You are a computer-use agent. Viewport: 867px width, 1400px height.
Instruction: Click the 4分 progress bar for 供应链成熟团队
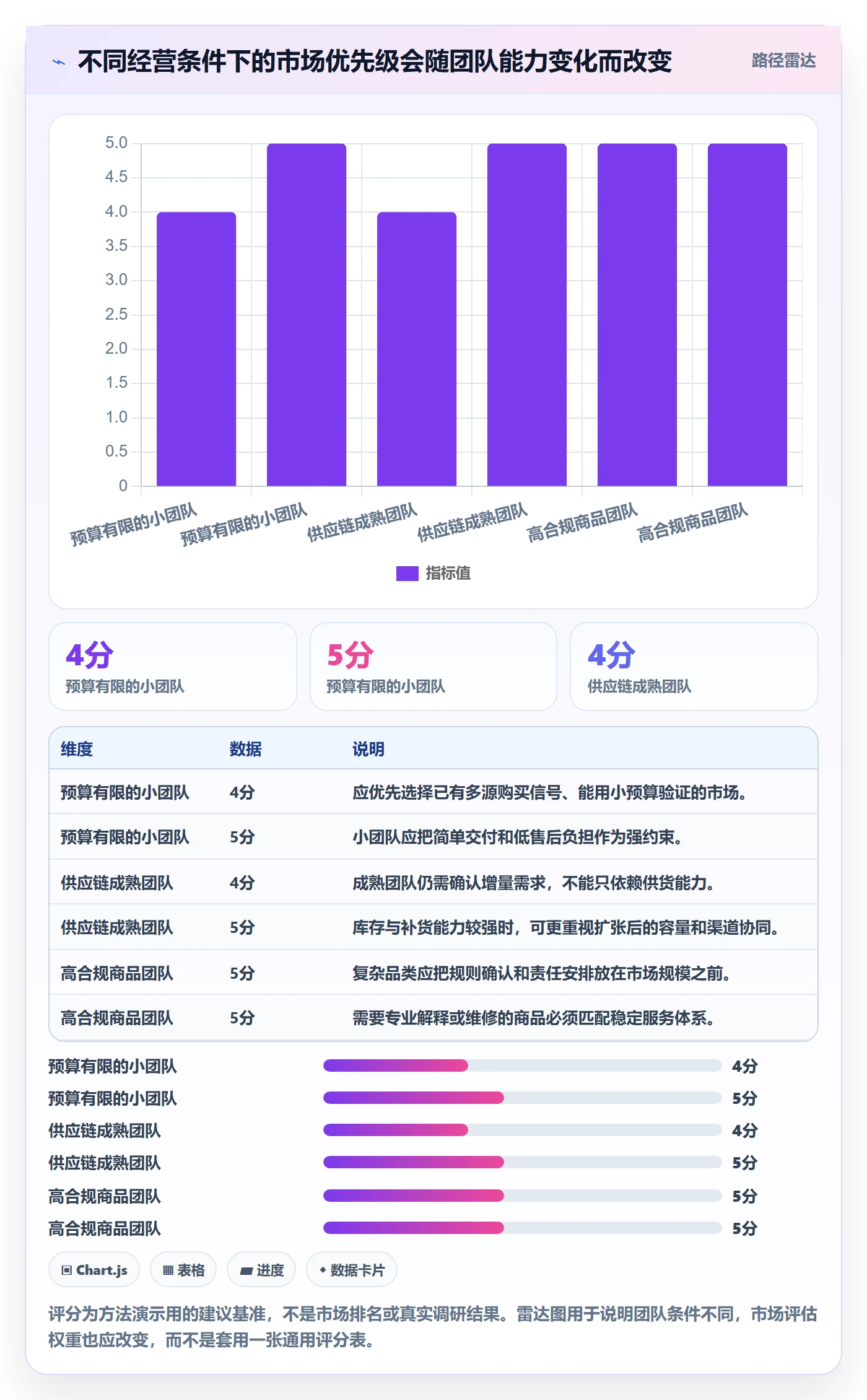point(523,1130)
